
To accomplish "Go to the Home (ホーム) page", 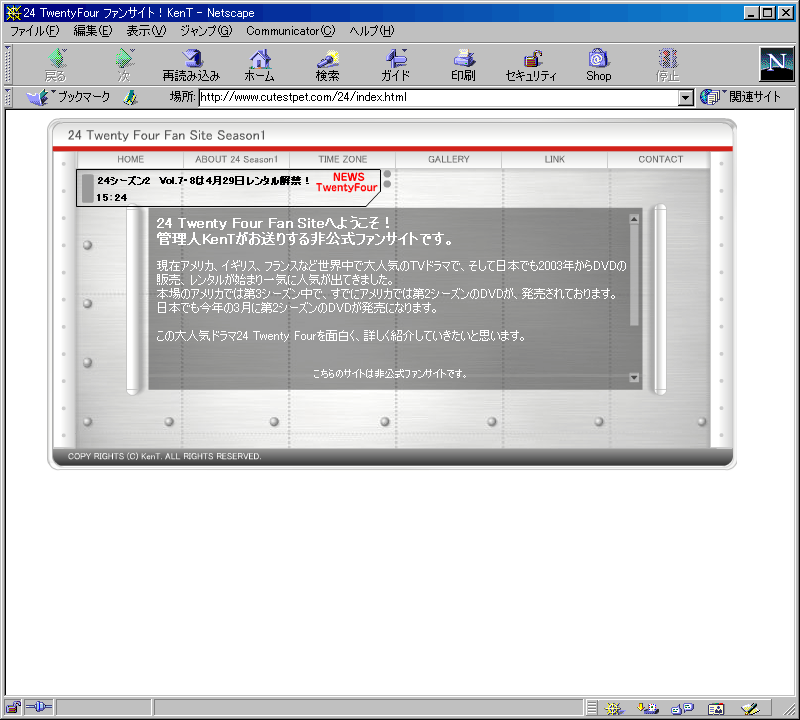I will [x=259, y=65].
